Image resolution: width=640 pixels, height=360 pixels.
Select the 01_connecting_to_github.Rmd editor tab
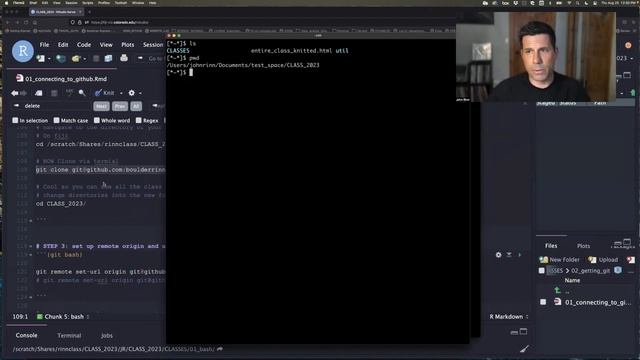62,79
